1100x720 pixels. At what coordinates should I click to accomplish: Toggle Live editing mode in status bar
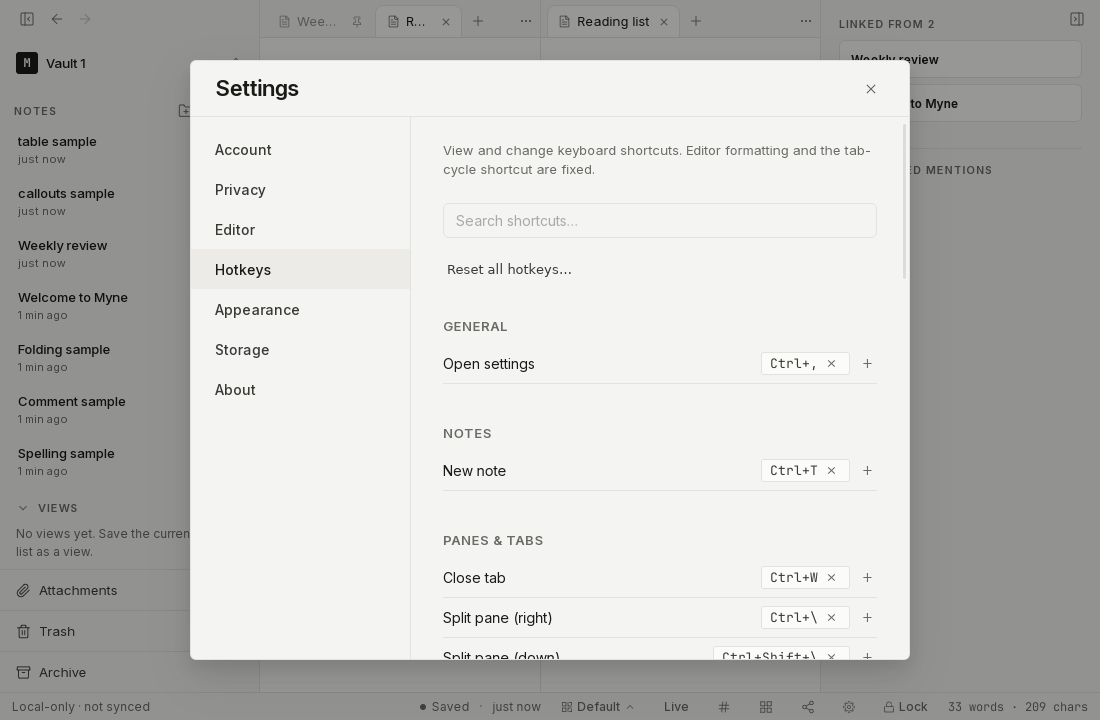(x=676, y=707)
